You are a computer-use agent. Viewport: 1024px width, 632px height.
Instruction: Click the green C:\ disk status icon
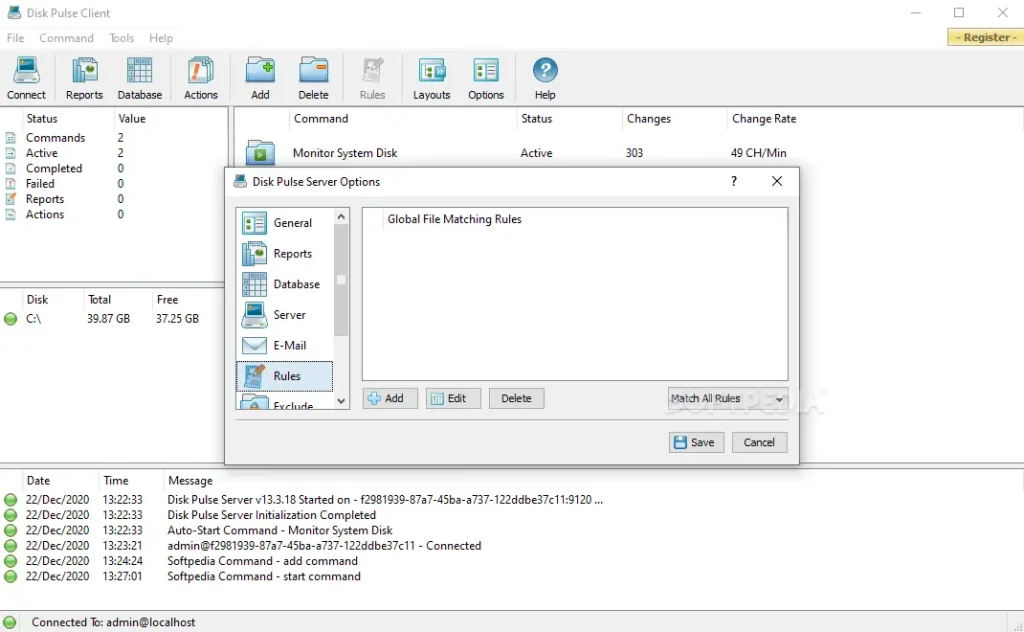pyautogui.click(x=10, y=319)
